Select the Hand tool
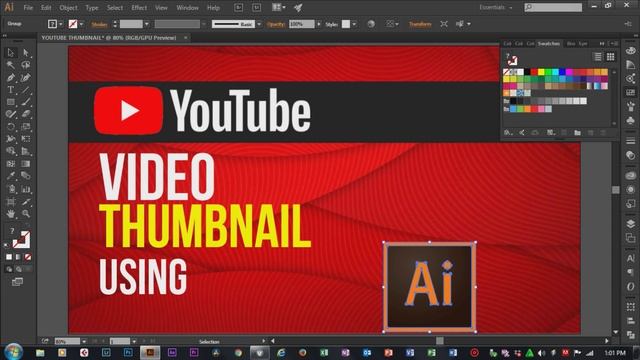640x360 pixels. coord(11,213)
